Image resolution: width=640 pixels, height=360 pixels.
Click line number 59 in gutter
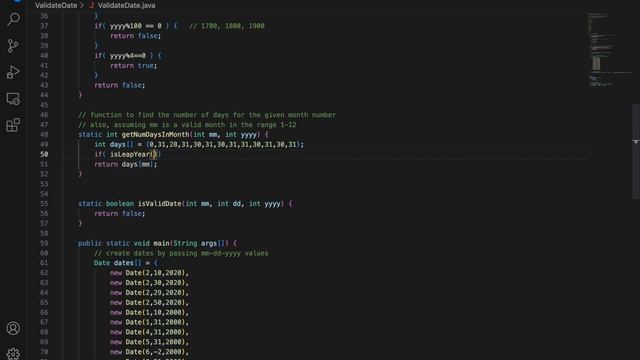pyautogui.click(x=44, y=243)
